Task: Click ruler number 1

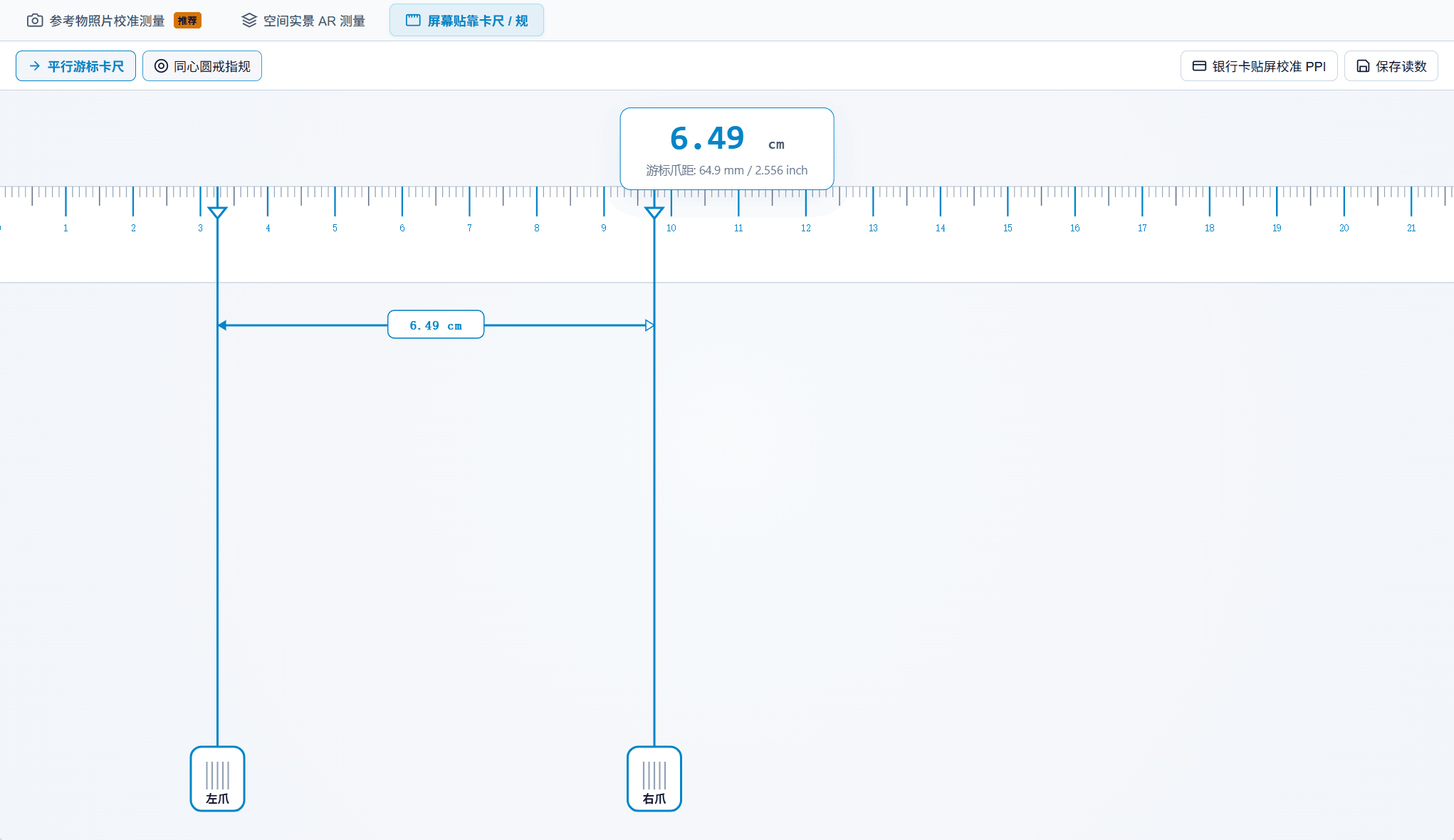Action: [x=66, y=228]
